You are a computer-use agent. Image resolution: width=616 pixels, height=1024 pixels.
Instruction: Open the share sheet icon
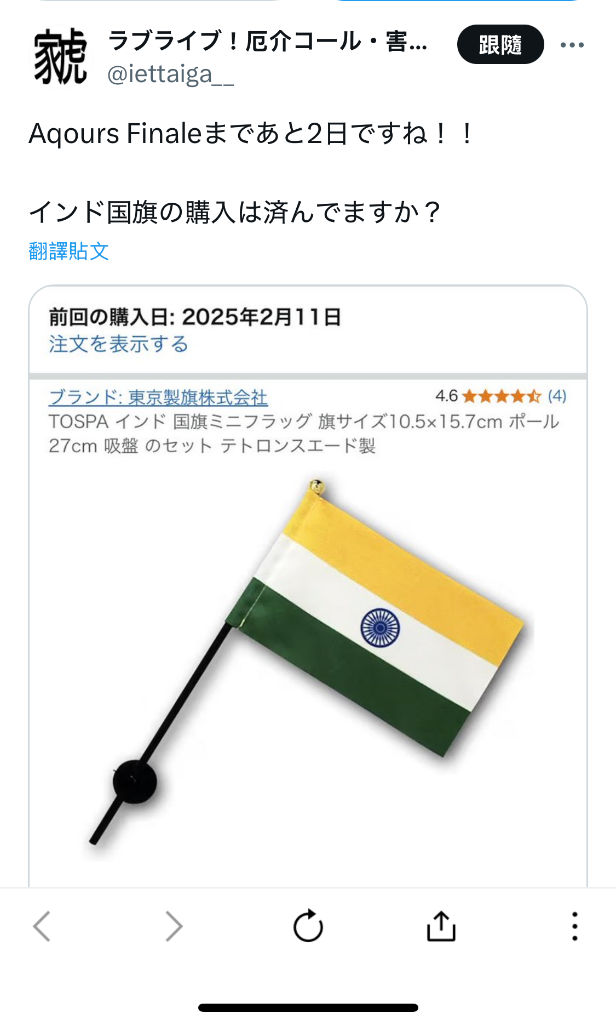(441, 925)
